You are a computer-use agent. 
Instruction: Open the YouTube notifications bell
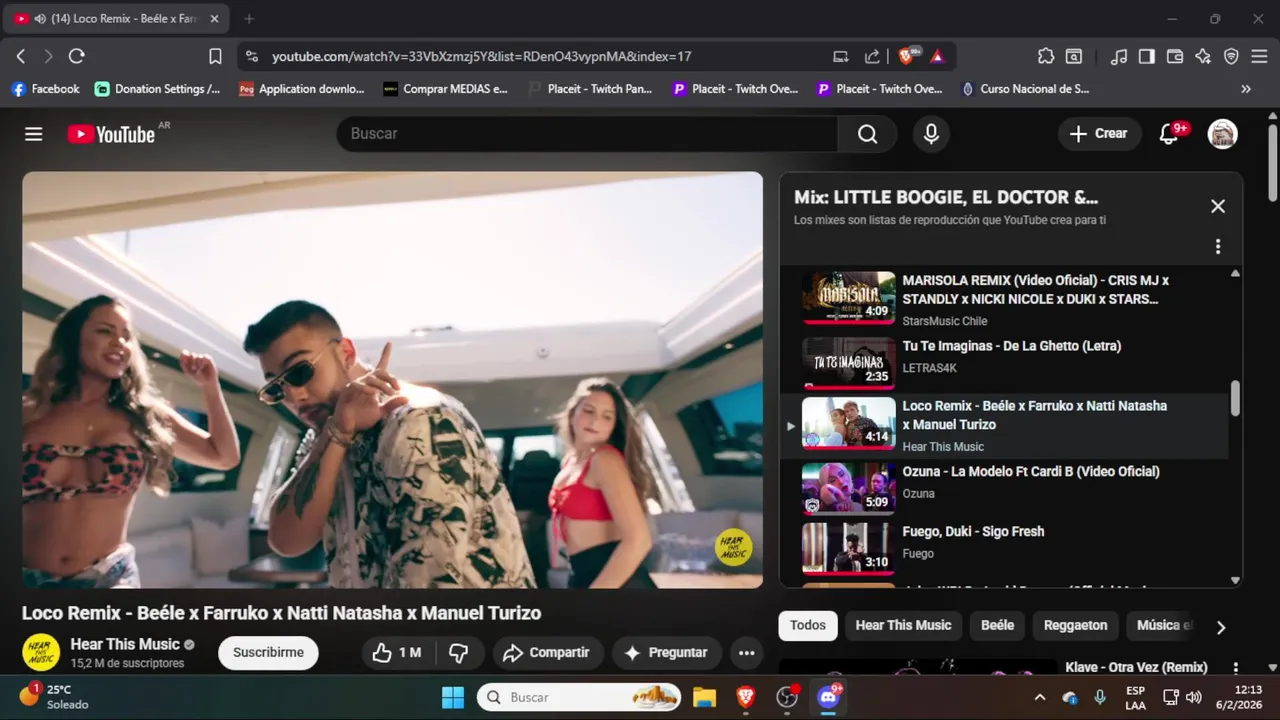1168,134
